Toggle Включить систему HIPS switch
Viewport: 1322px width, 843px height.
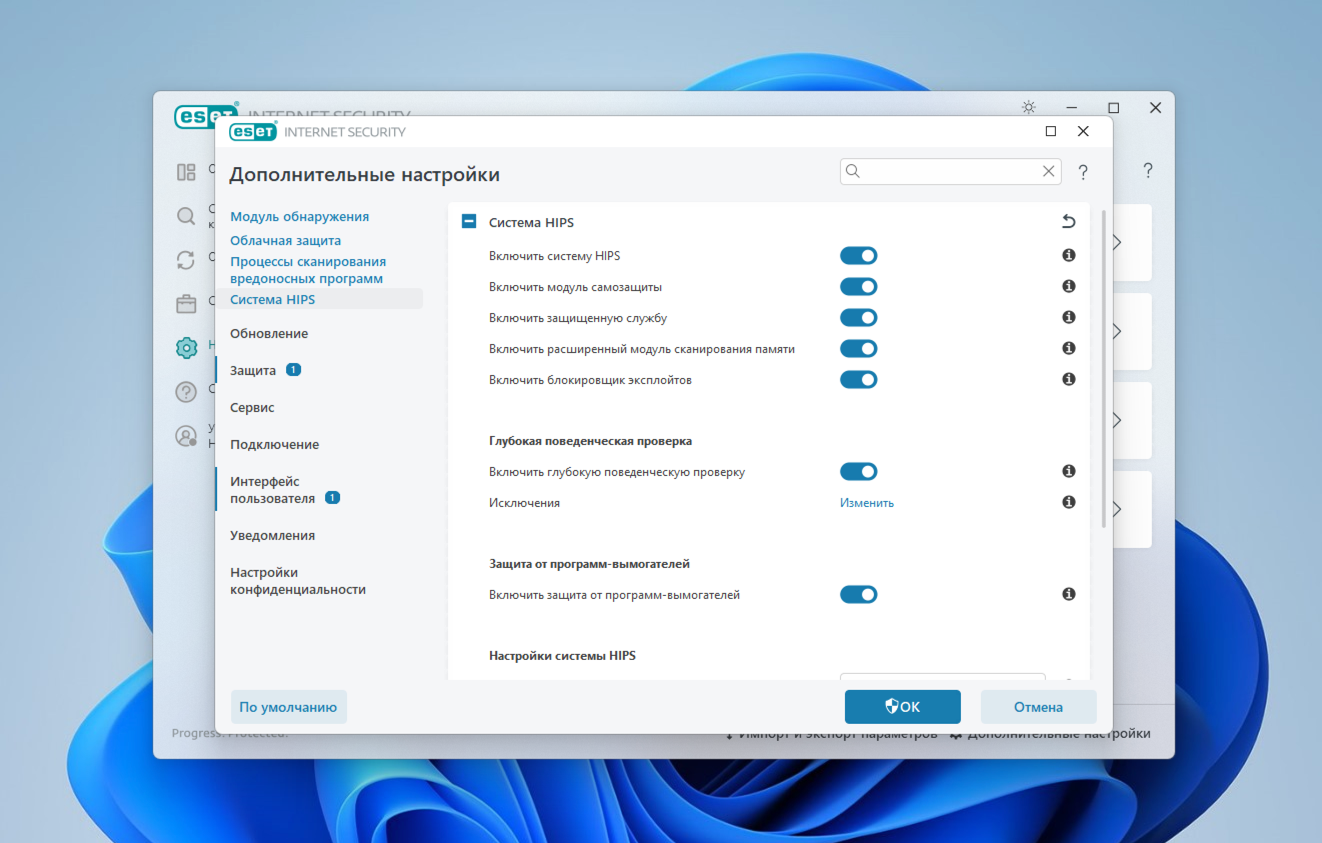[858, 256]
